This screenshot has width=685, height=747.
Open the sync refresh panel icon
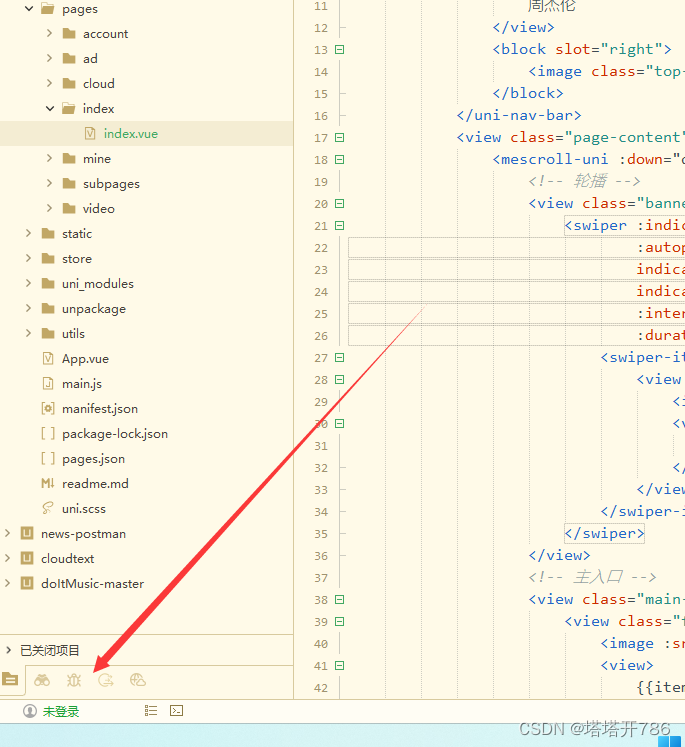point(106,680)
